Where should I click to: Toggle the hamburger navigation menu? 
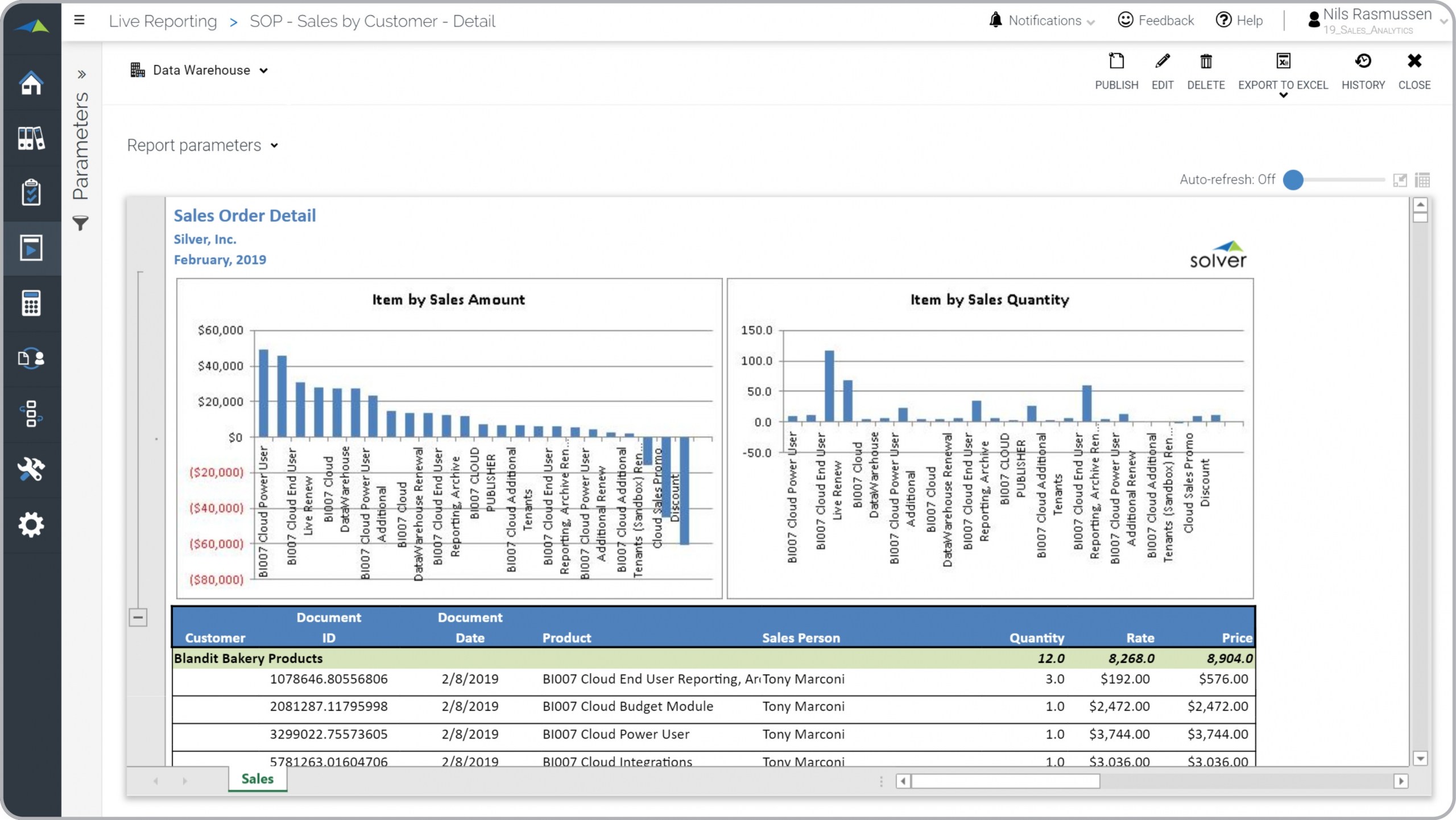pyautogui.click(x=79, y=20)
